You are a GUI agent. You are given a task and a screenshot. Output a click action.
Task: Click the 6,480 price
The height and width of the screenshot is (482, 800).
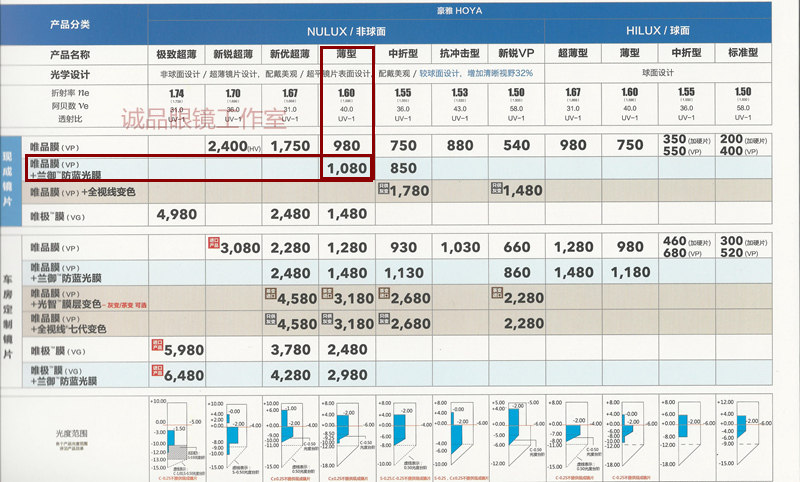[x=184, y=376]
